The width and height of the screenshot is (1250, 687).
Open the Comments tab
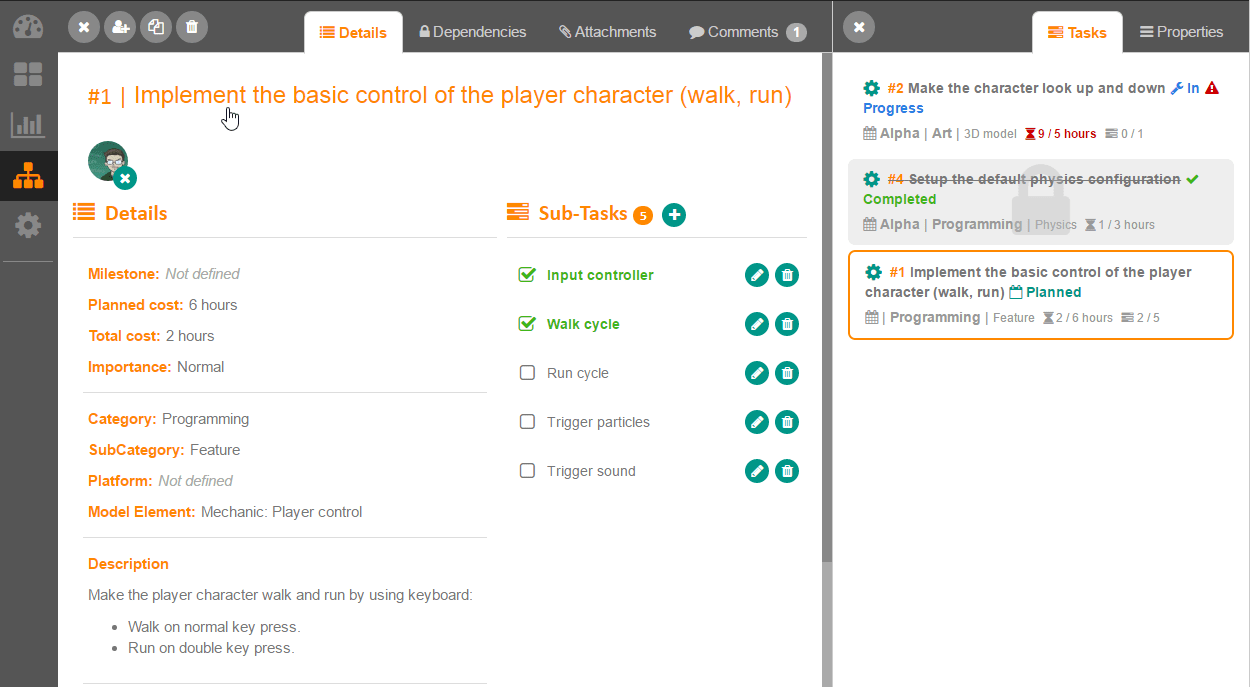pos(746,32)
